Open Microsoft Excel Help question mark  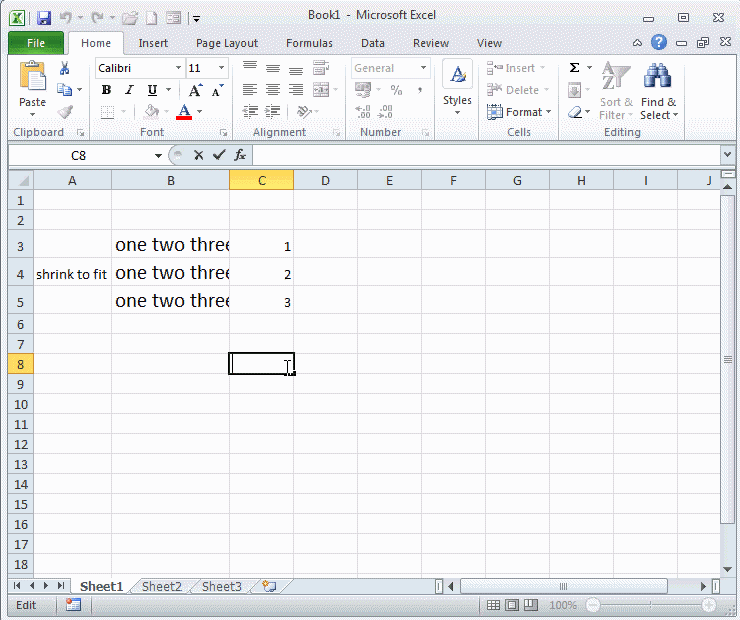[658, 43]
